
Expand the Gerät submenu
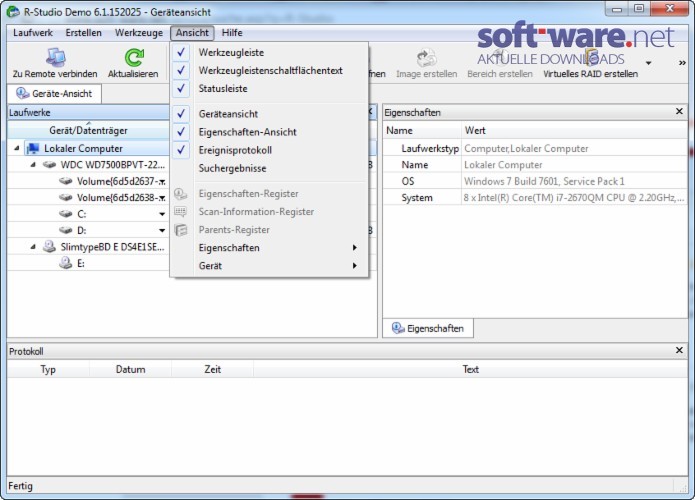click(x=269, y=266)
